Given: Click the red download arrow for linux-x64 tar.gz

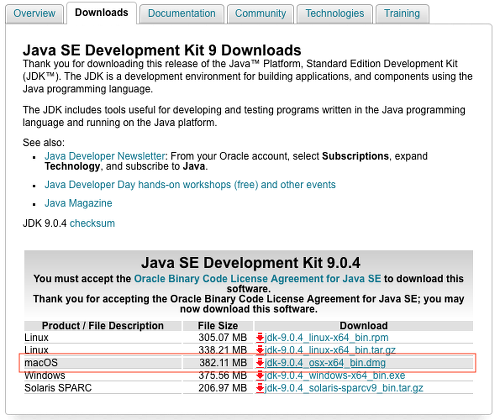Looking at the screenshot, I should click(260, 350).
